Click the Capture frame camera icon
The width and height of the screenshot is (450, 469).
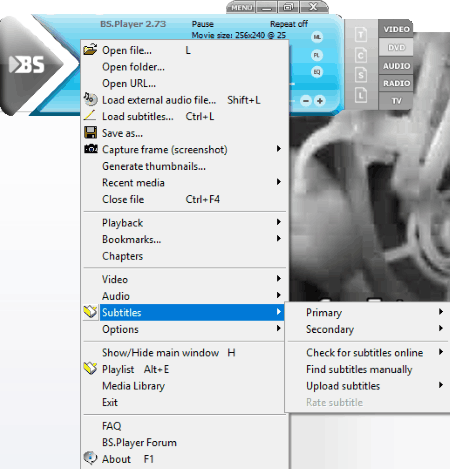[x=91, y=149]
